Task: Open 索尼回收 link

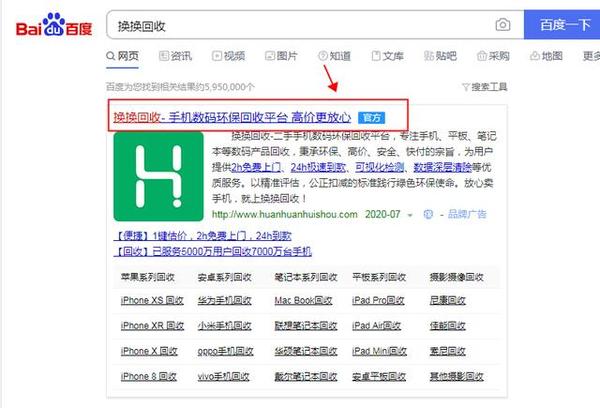Action: coord(447,351)
